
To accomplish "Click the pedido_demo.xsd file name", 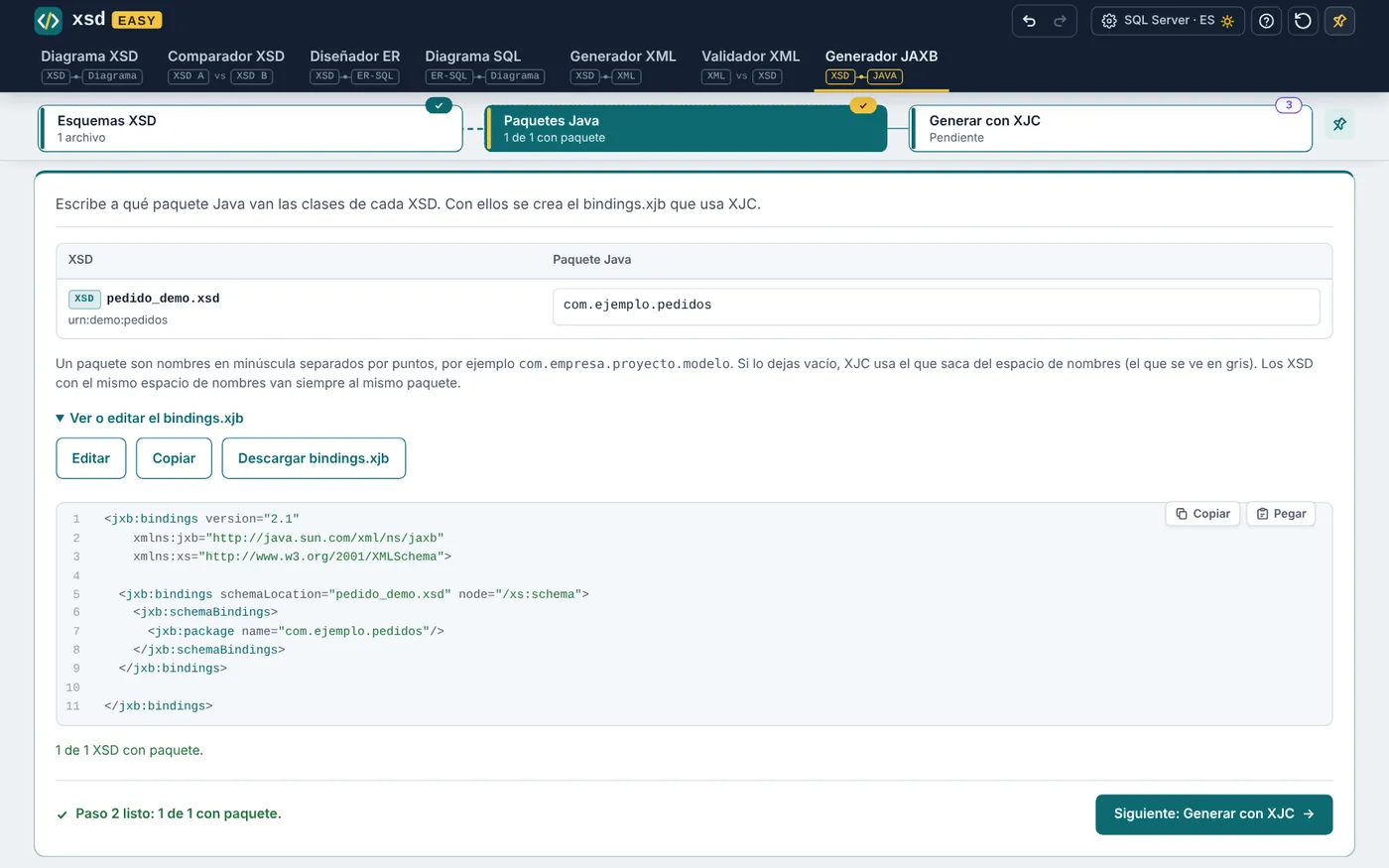I will pos(163,298).
